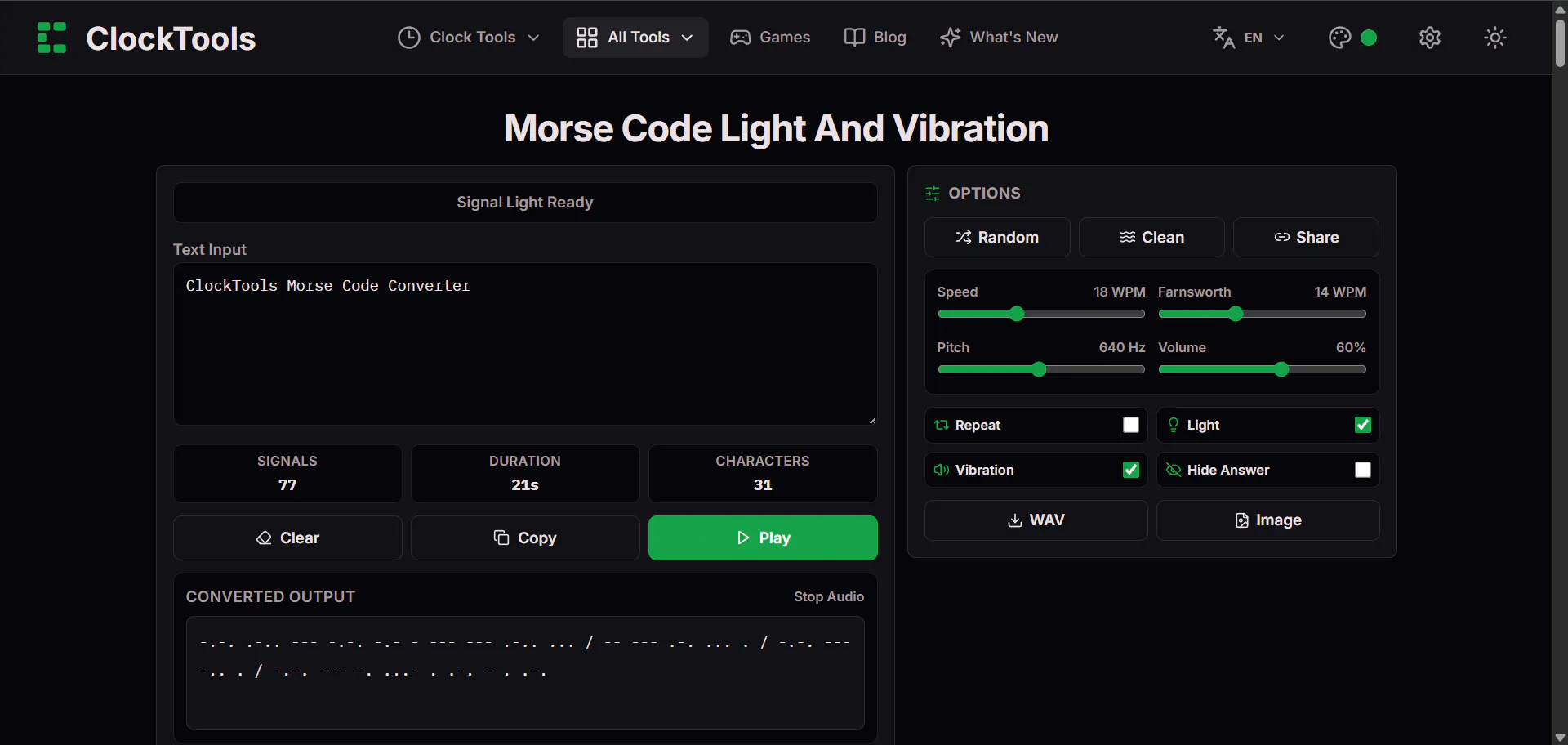1568x745 pixels.
Task: Click the DURATION 21s stat card
Action: point(525,474)
